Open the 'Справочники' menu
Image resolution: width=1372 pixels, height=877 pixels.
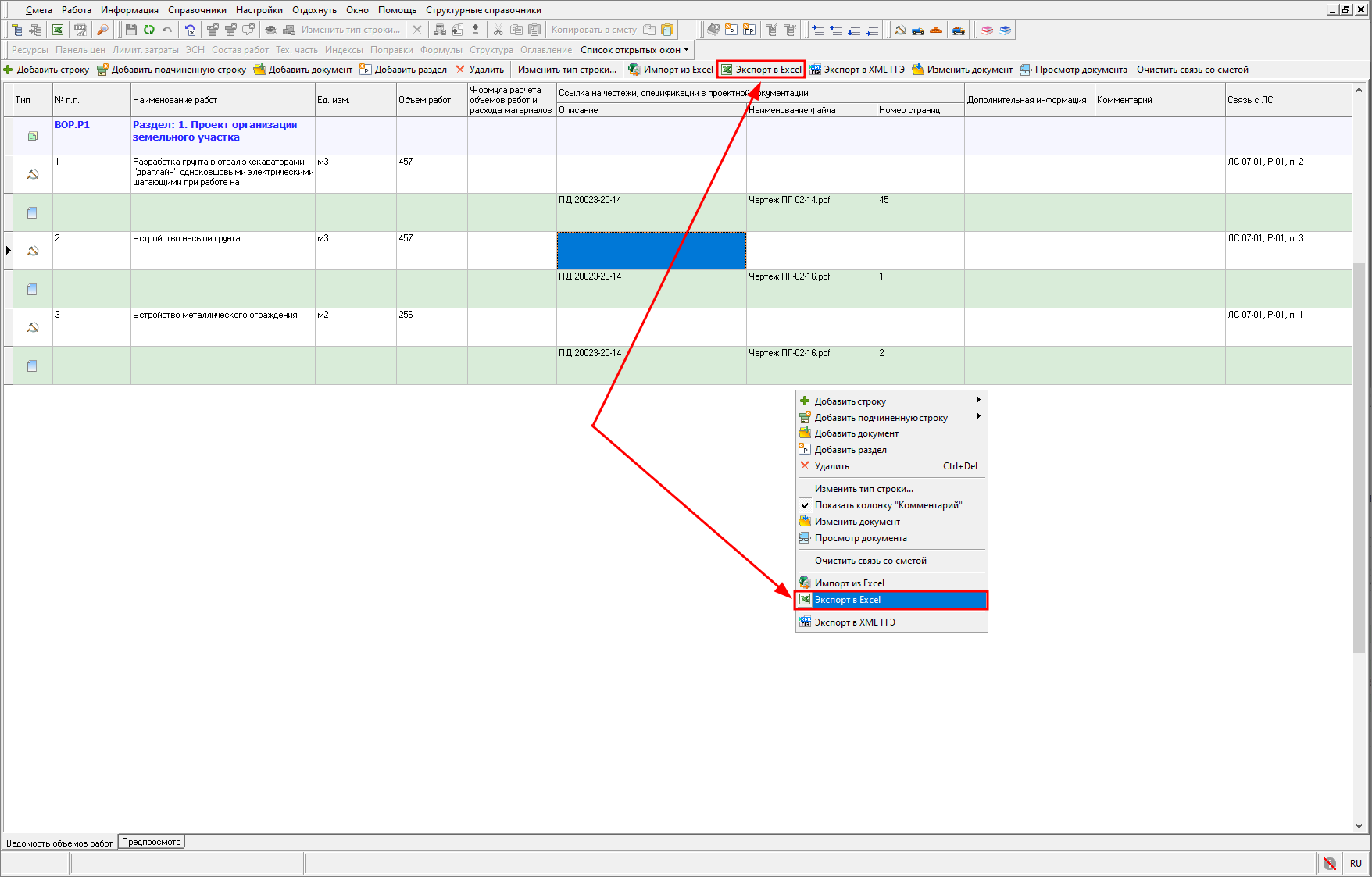click(197, 10)
